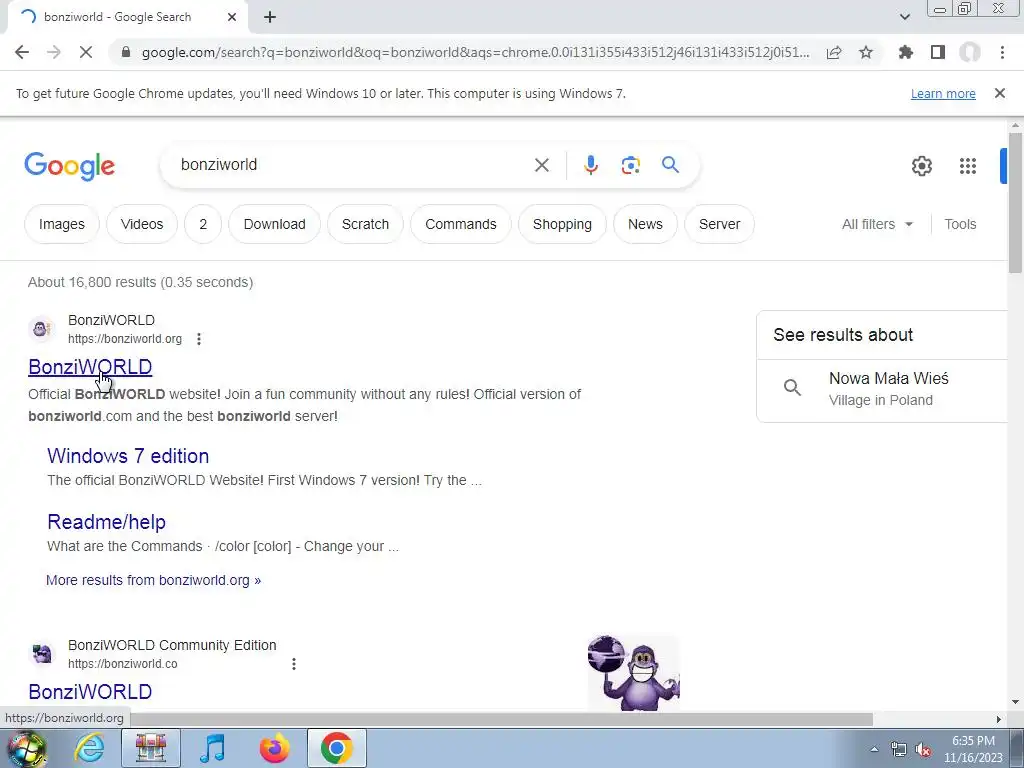Click the bonziworld.org site favicon
Viewport: 1024px width, 768px height.
point(42,329)
